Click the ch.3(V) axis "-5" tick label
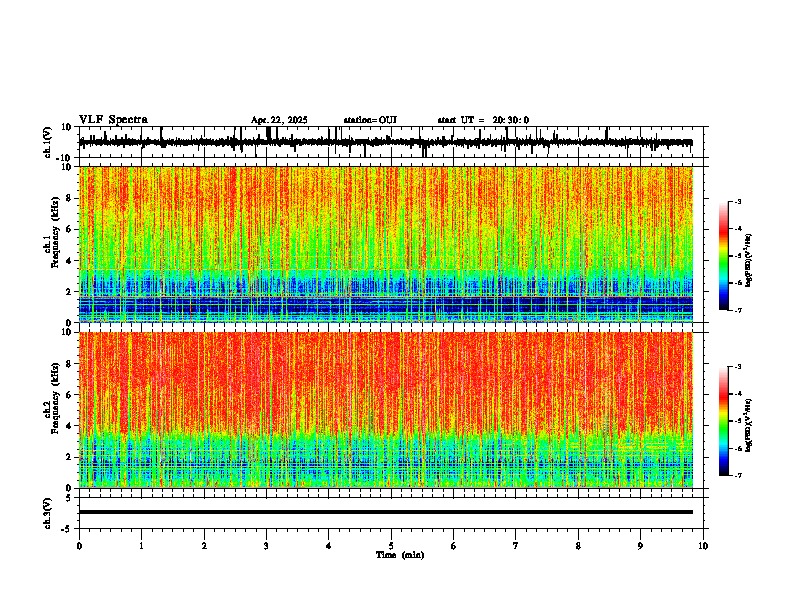The height and width of the screenshot is (612, 792). coord(68,528)
